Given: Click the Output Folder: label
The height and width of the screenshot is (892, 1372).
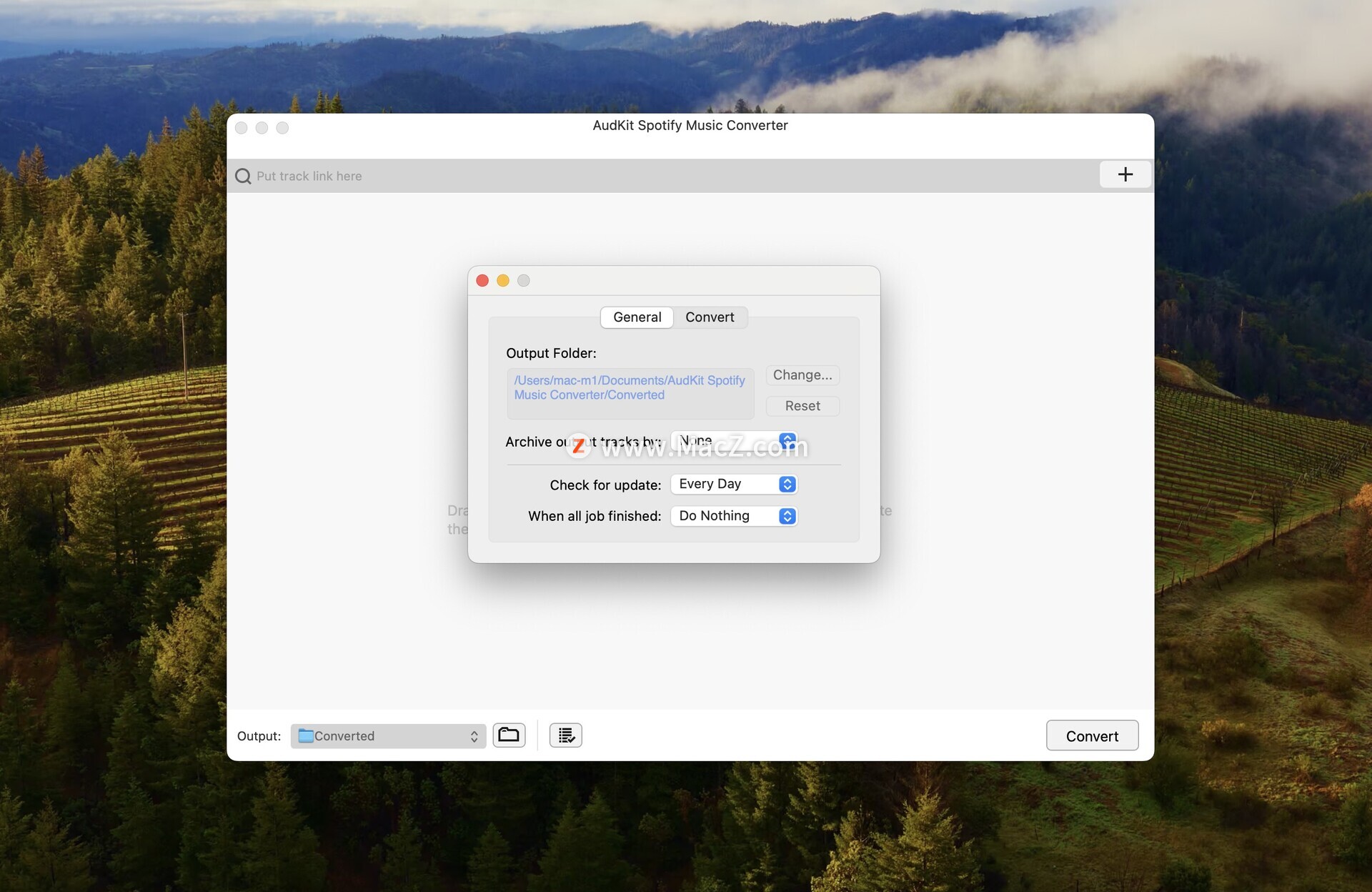Looking at the screenshot, I should (x=551, y=353).
